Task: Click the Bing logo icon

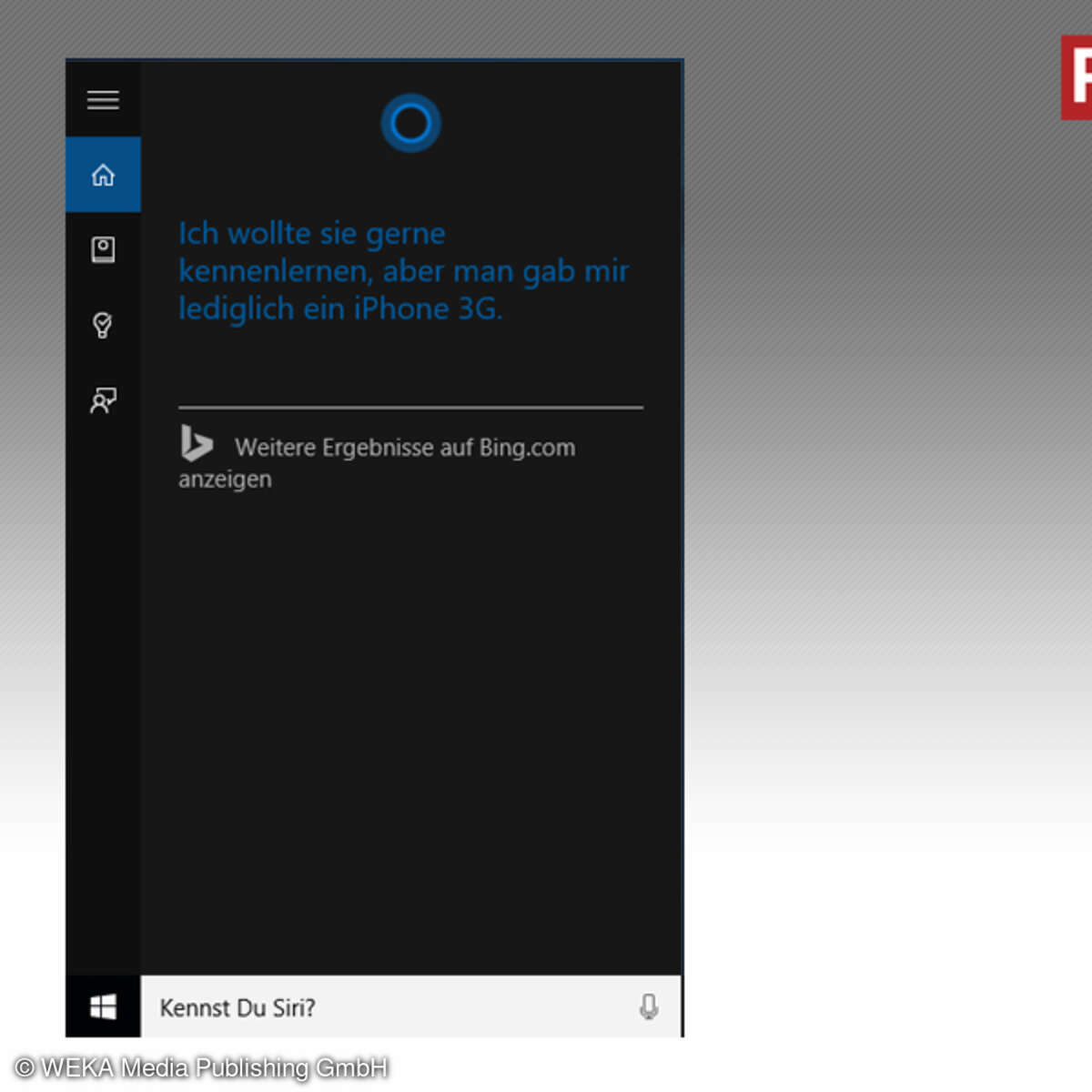Action: [x=196, y=444]
